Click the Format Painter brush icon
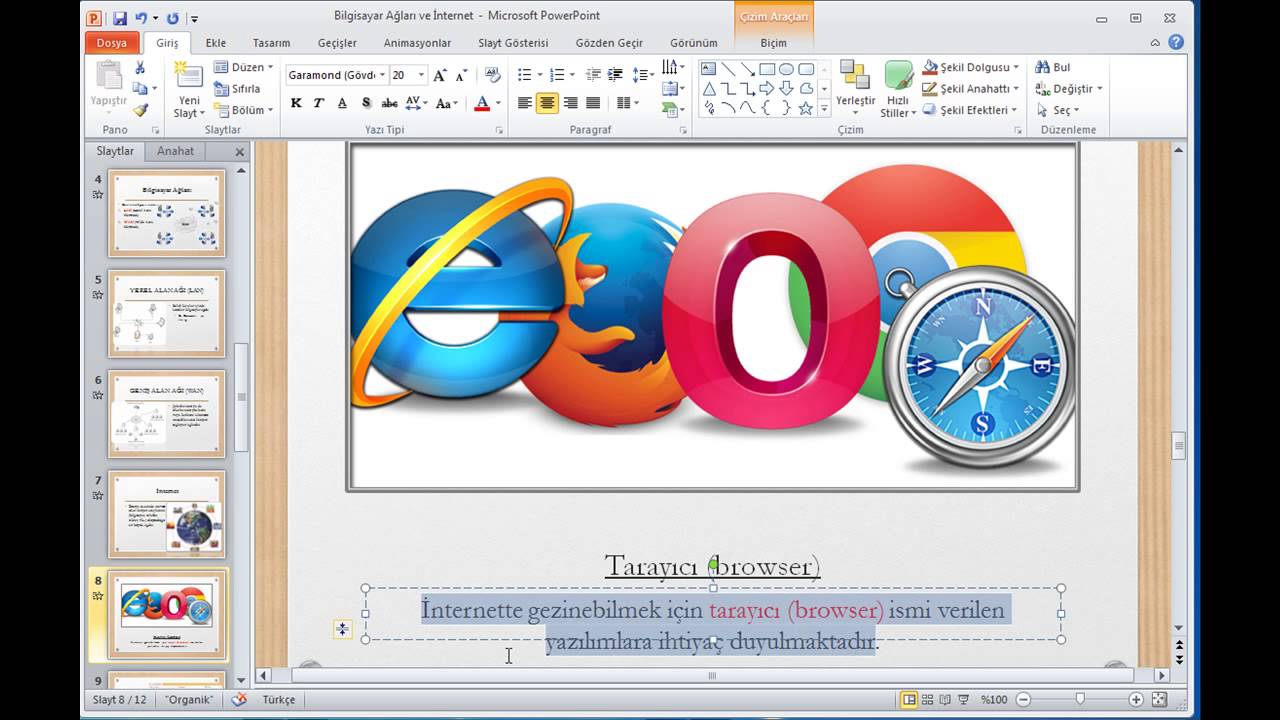The width and height of the screenshot is (1280, 720). [140, 110]
